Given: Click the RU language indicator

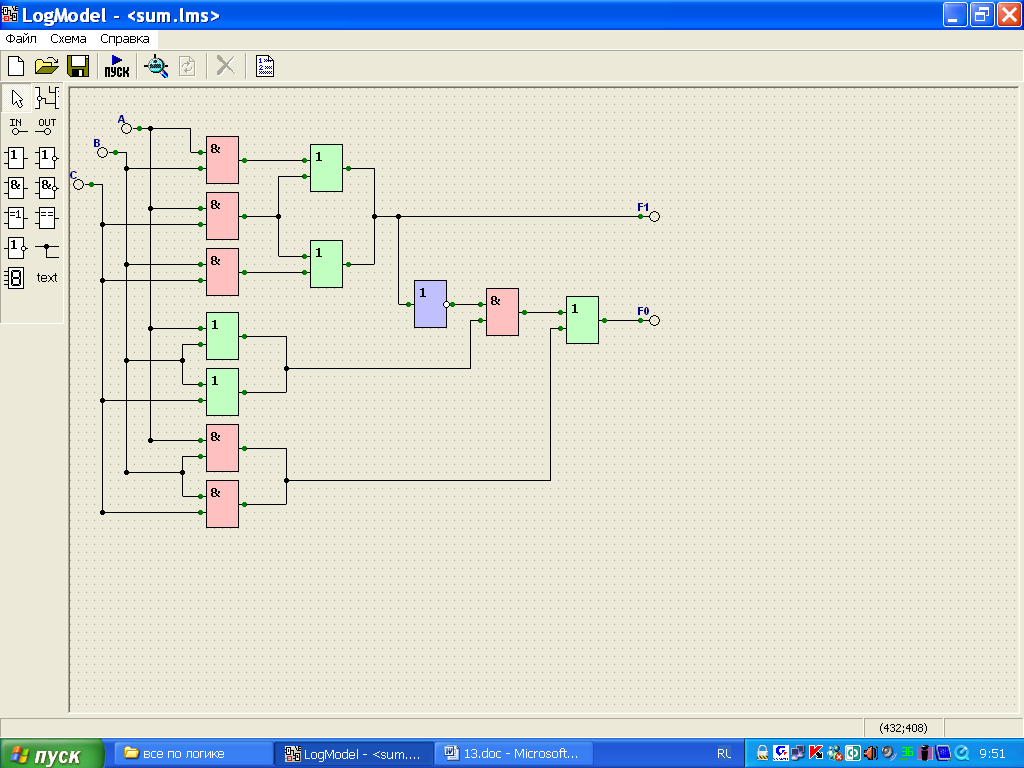Looking at the screenshot, I should click(724, 754).
